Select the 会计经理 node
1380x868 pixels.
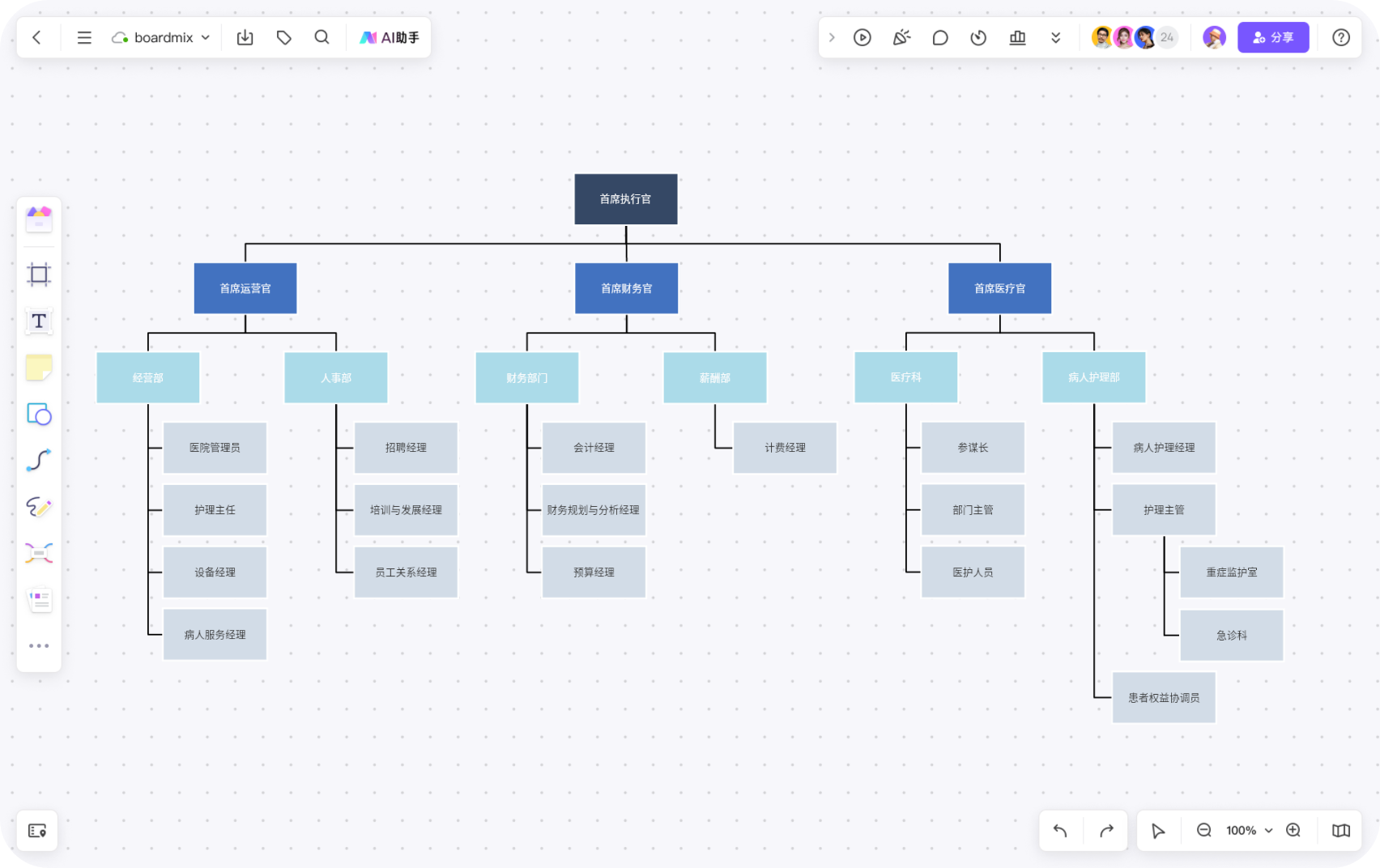594,448
